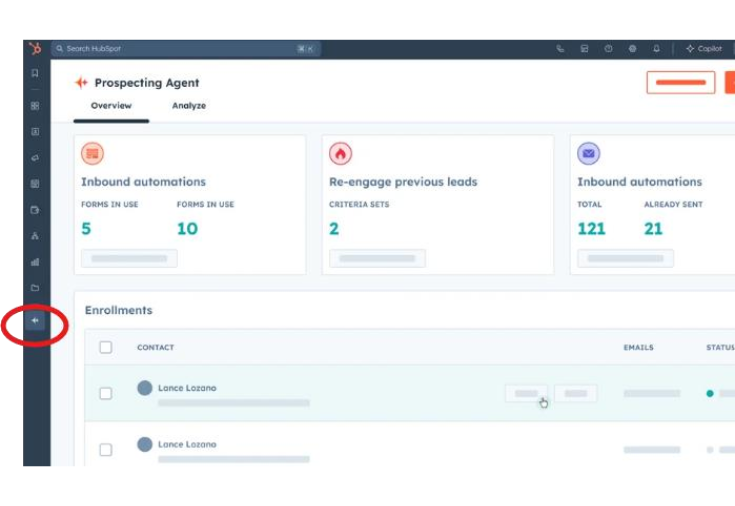Open the Marketing megaphone sidebar icon
This screenshot has width=735, height=506.
pos(35,158)
